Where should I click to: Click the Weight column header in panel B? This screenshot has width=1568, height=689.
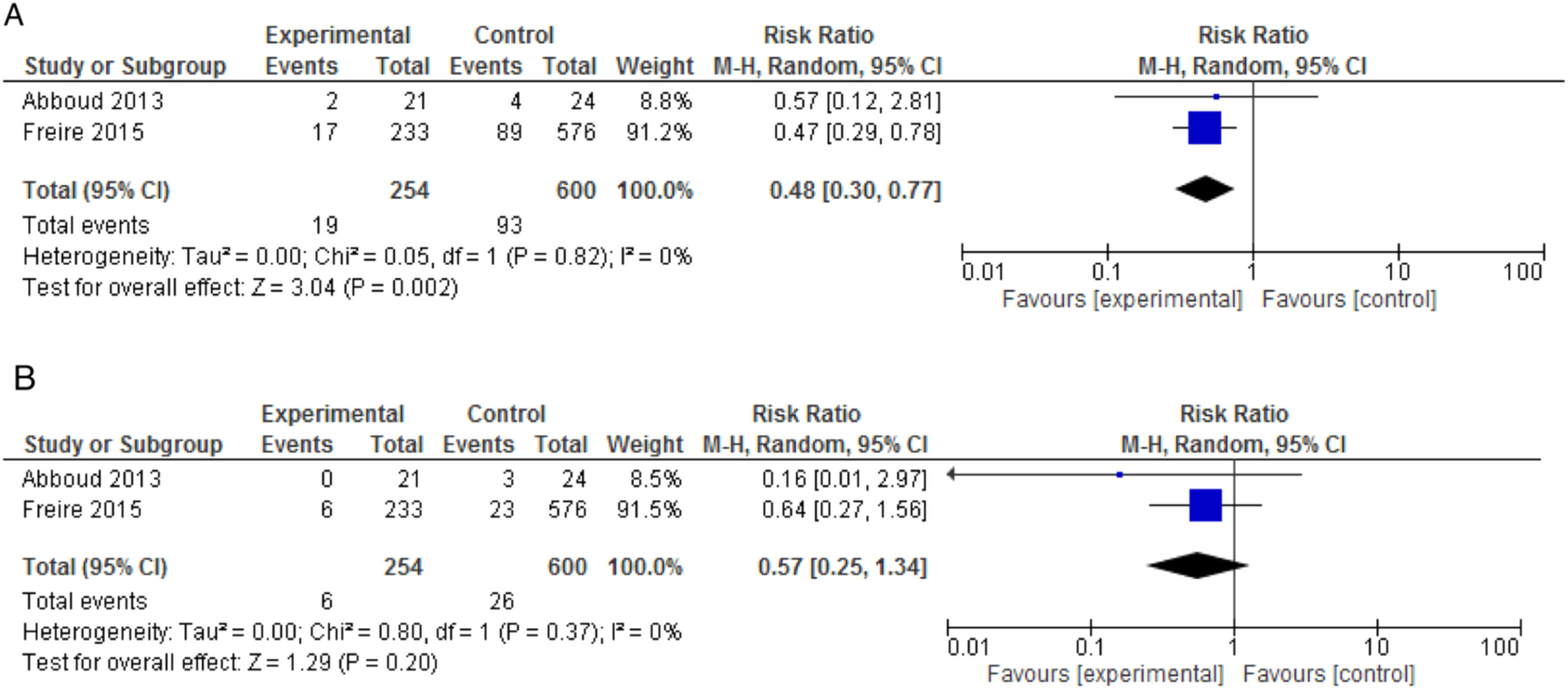(x=645, y=444)
